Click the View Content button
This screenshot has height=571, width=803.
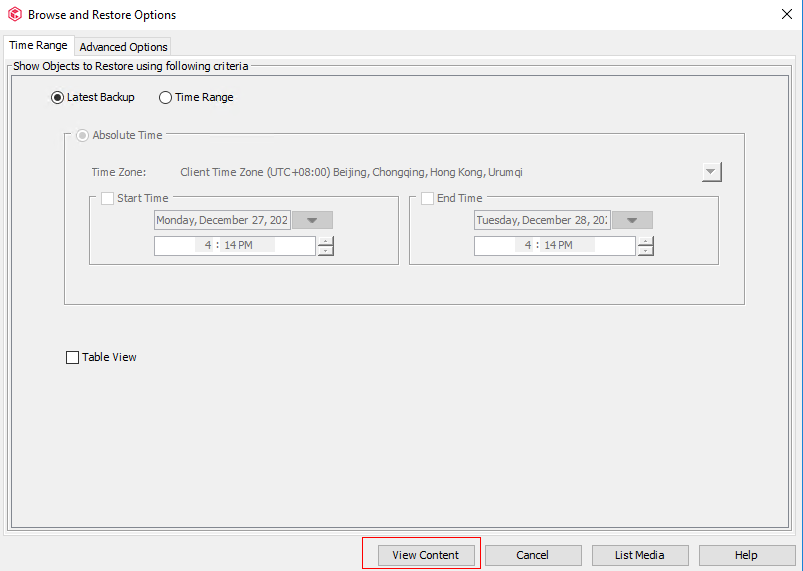tap(425, 555)
